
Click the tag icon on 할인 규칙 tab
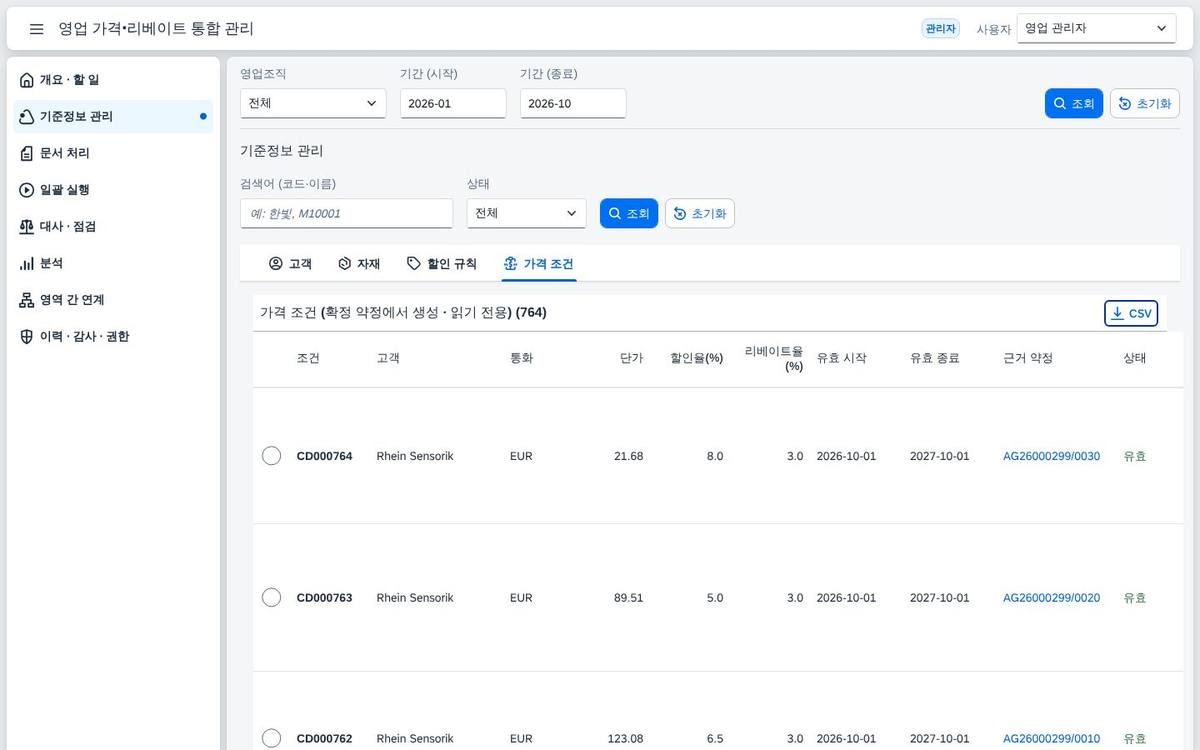[414, 264]
